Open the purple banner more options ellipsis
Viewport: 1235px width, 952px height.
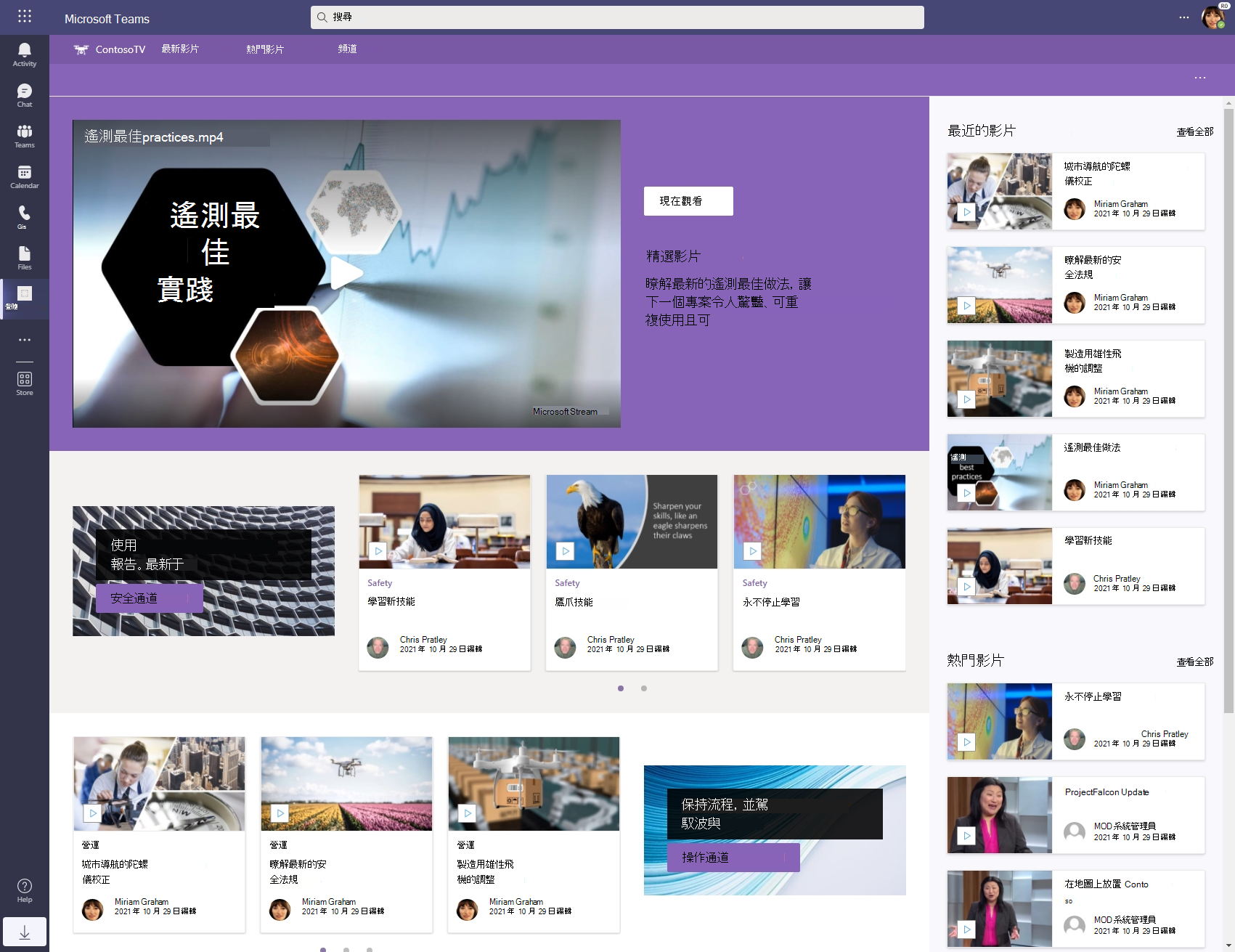(1200, 78)
